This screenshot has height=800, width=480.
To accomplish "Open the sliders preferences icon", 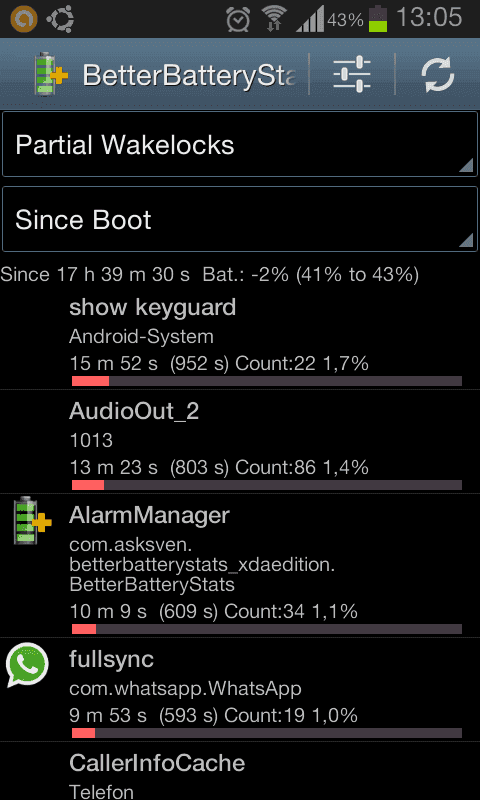I will point(352,75).
